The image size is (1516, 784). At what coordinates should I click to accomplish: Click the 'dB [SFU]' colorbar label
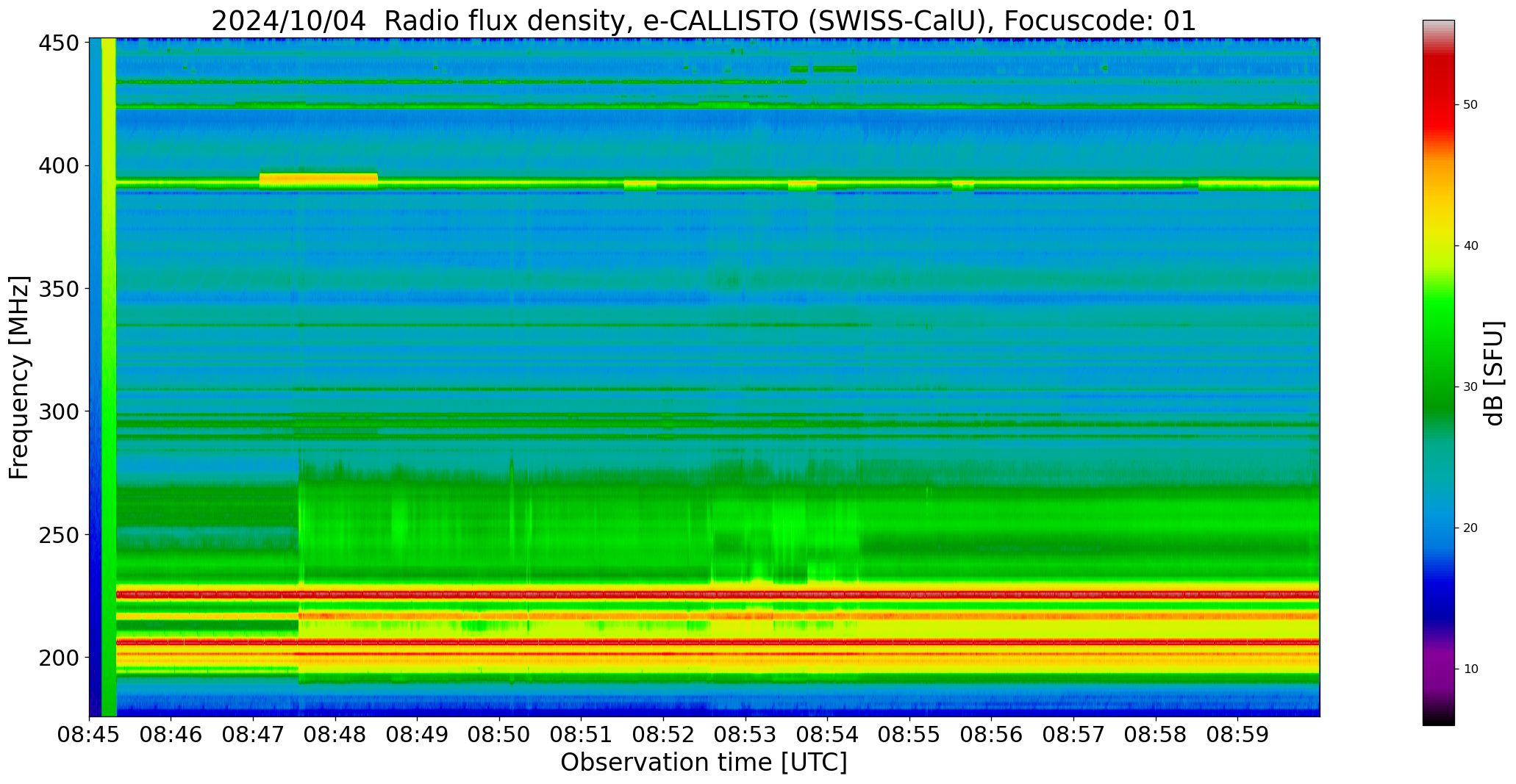[x=1494, y=373]
